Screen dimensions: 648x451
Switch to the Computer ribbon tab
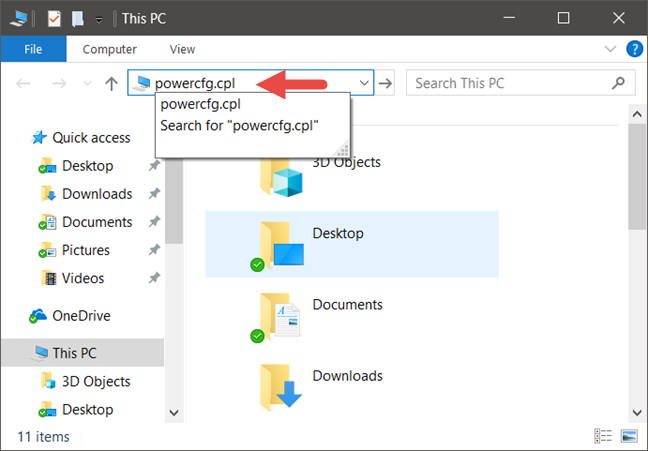pos(110,49)
